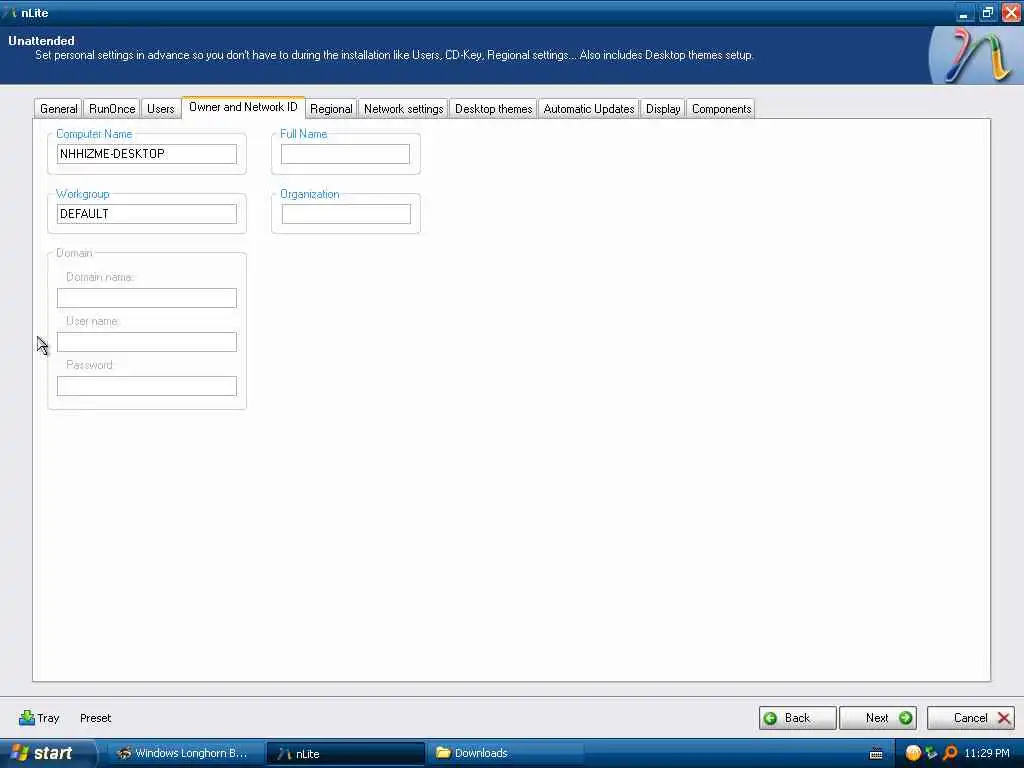Click the Domain Password field
Viewport: 1024px width, 768px height.
point(146,385)
